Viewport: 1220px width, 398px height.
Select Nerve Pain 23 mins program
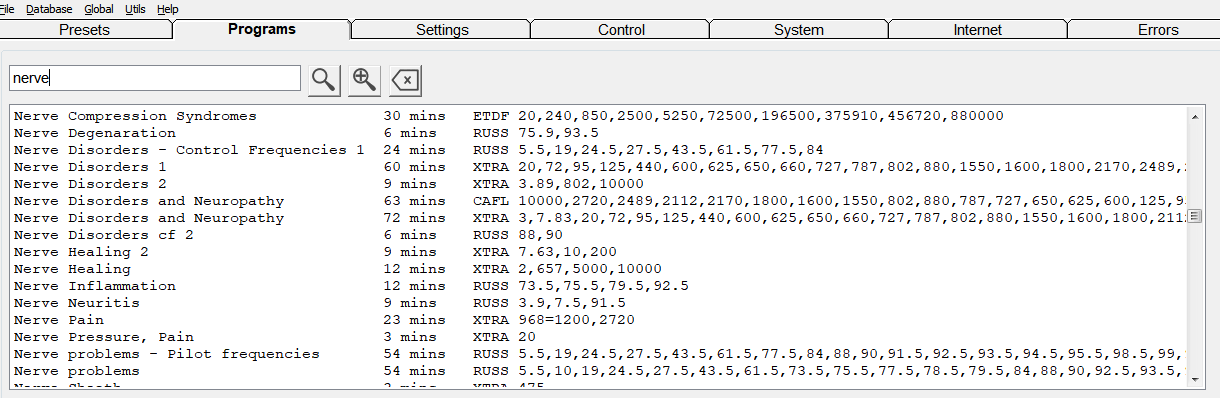[x=598, y=320]
